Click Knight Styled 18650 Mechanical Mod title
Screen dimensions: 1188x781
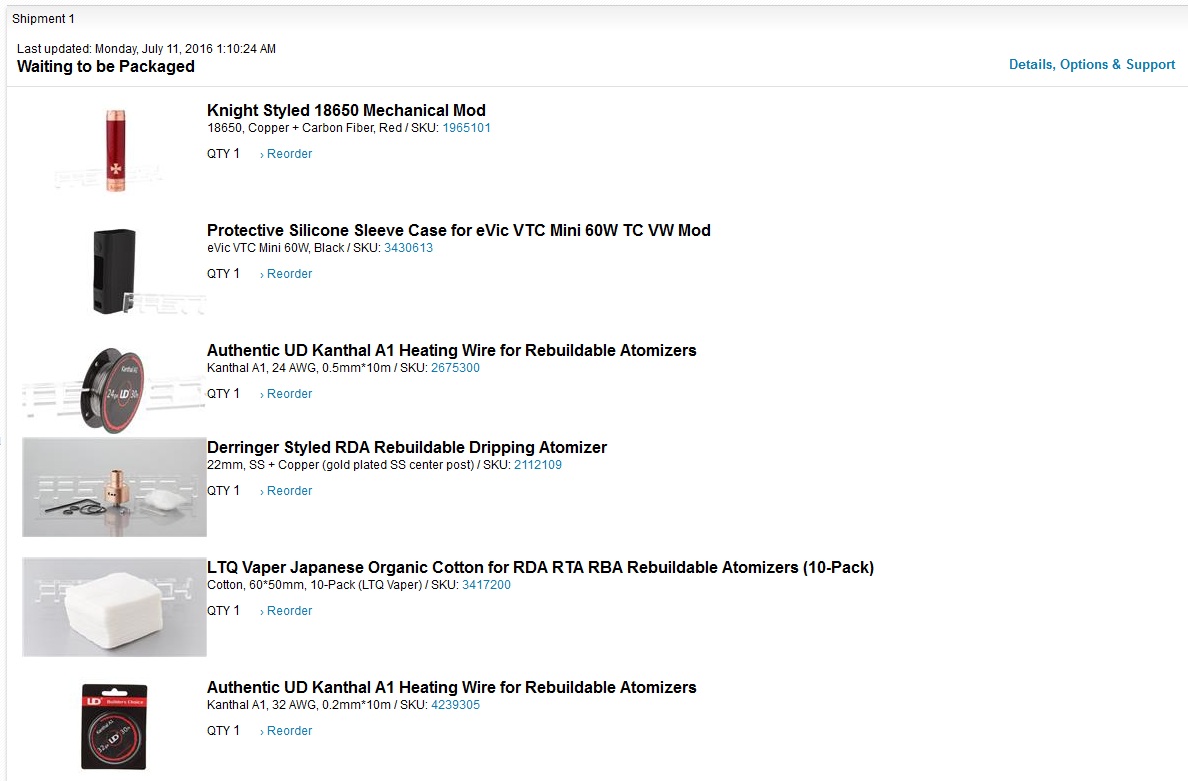point(346,111)
